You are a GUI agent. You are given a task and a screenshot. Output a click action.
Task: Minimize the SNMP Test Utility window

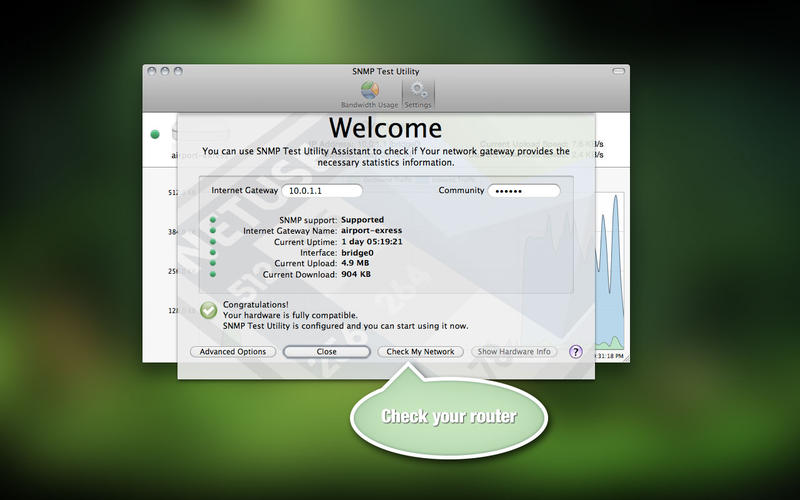[165, 72]
